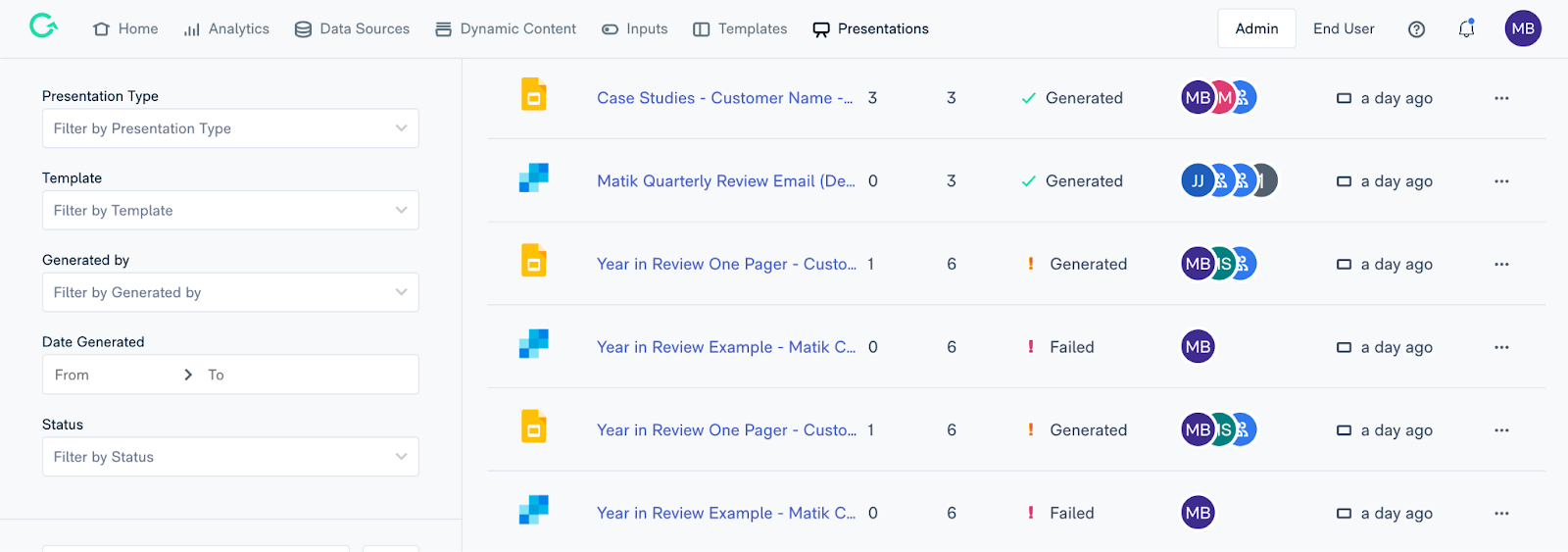Screen dimensions: 1568x552
Task: Click the Google Slides icon for Case Studies row
Action: click(533, 95)
